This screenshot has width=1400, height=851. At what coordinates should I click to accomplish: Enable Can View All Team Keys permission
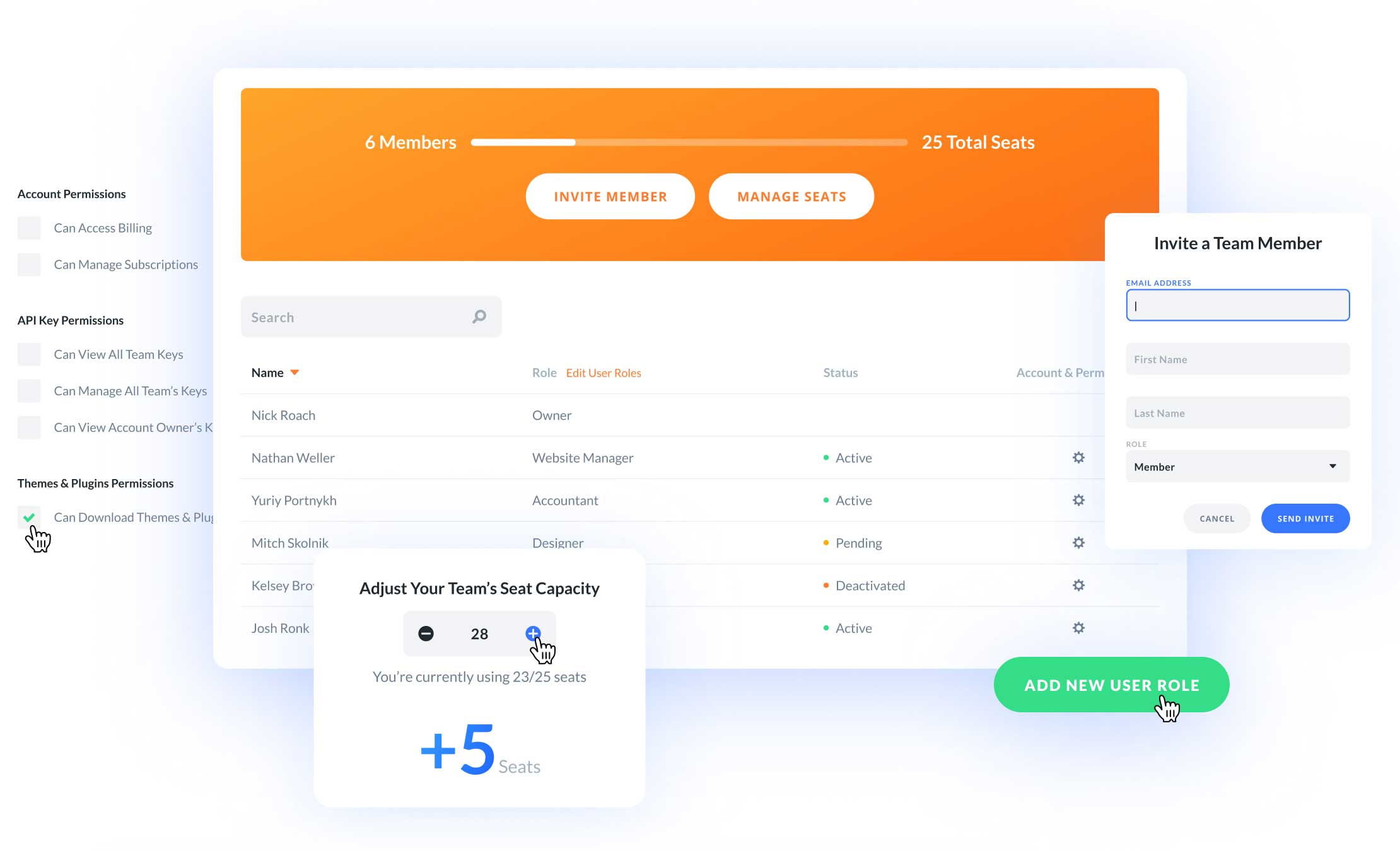29,353
